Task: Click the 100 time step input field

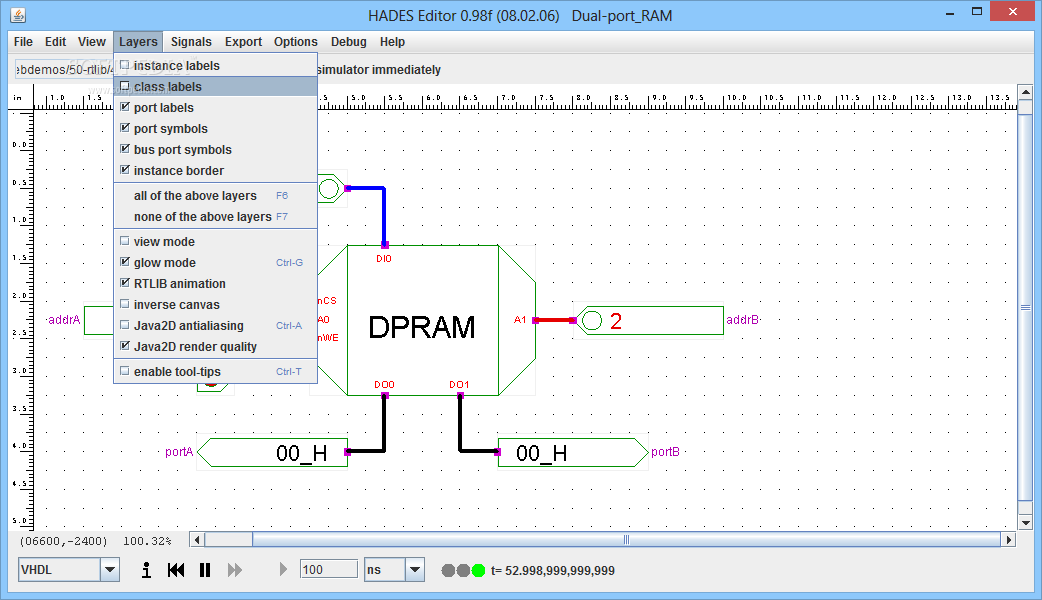Action: [329, 569]
